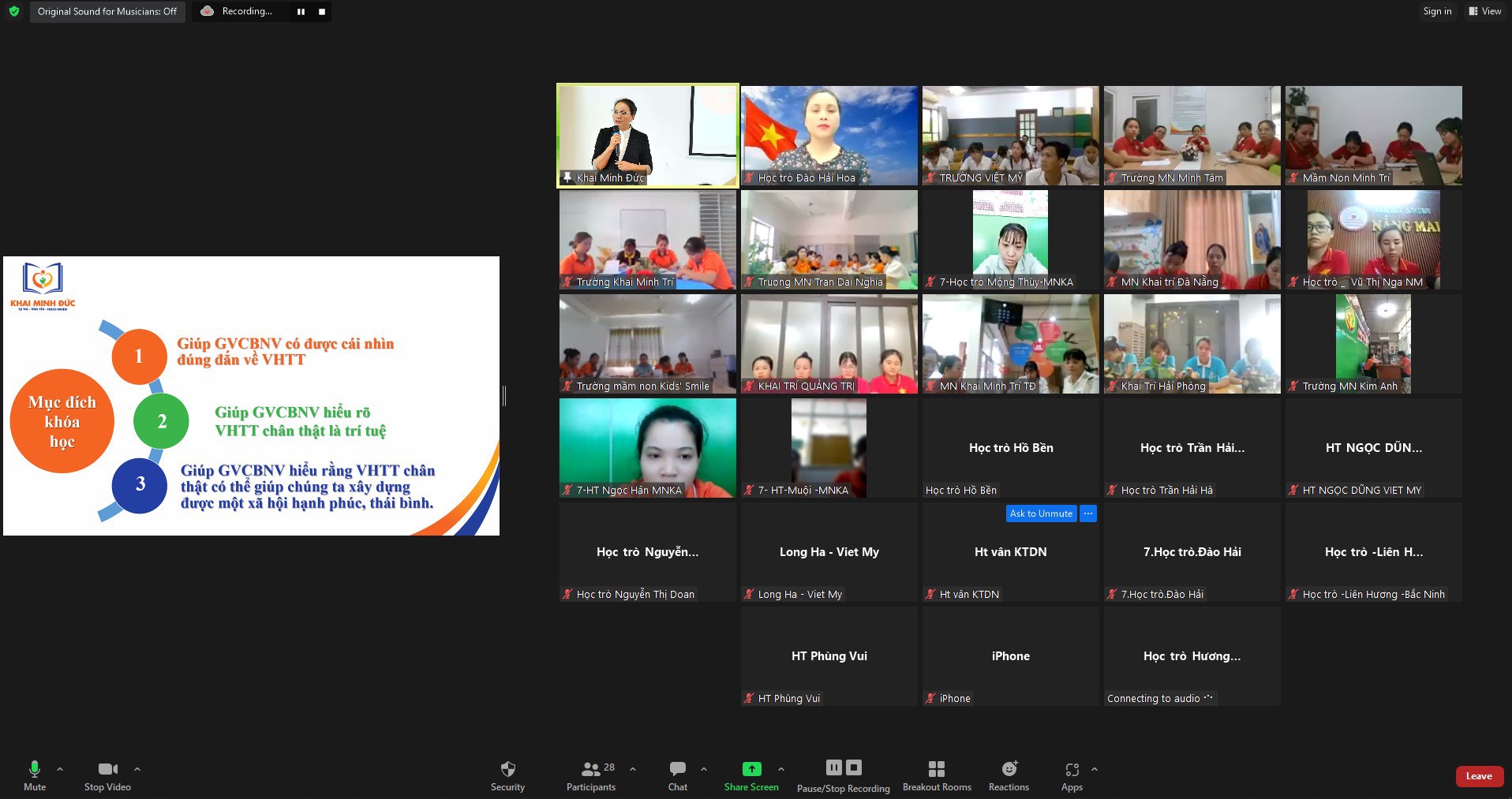The height and width of the screenshot is (799, 1512).
Task: Mute the microphone
Action: [34, 769]
